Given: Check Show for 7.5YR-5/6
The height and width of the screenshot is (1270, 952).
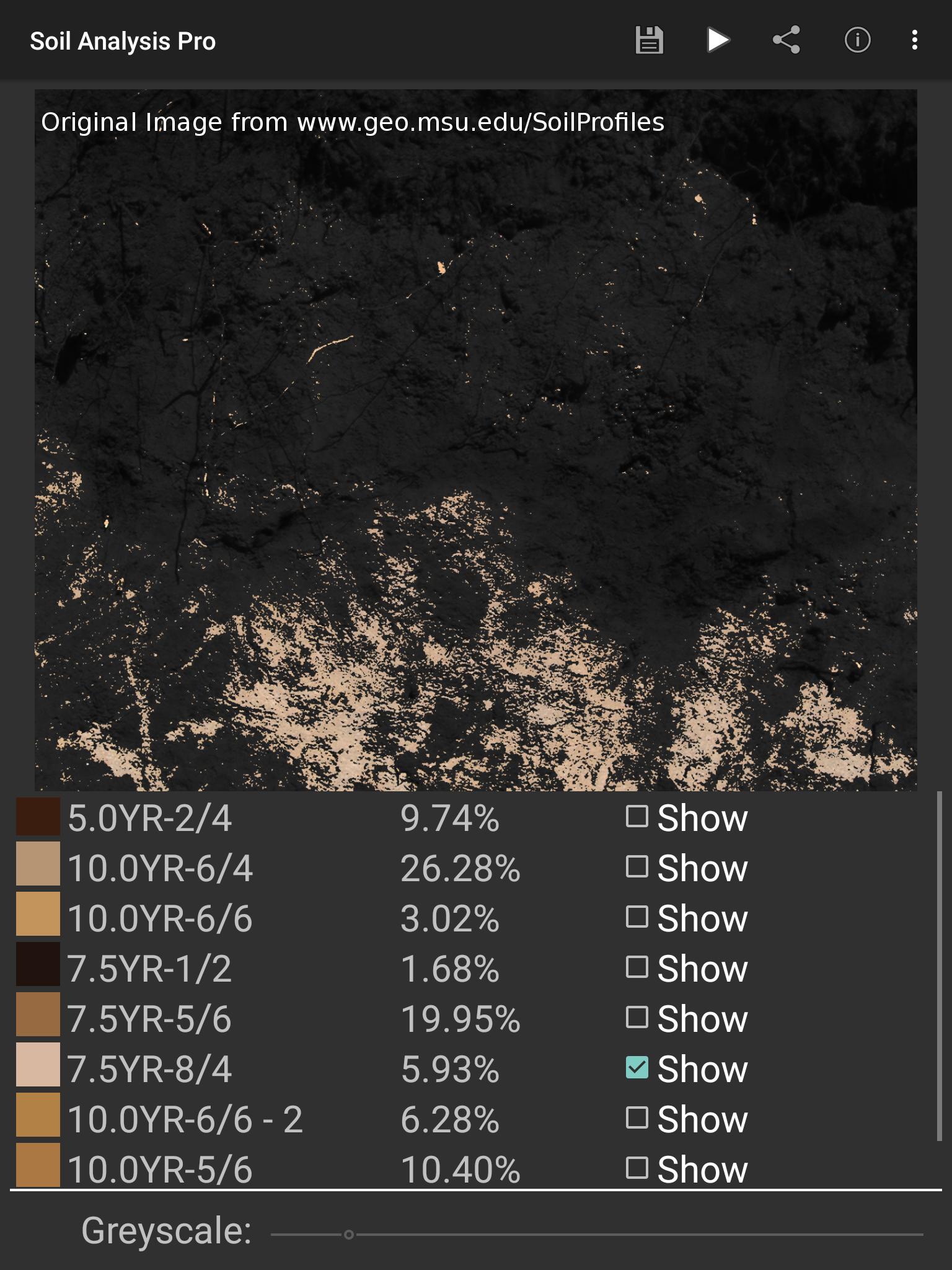Looking at the screenshot, I should pyautogui.click(x=637, y=1018).
